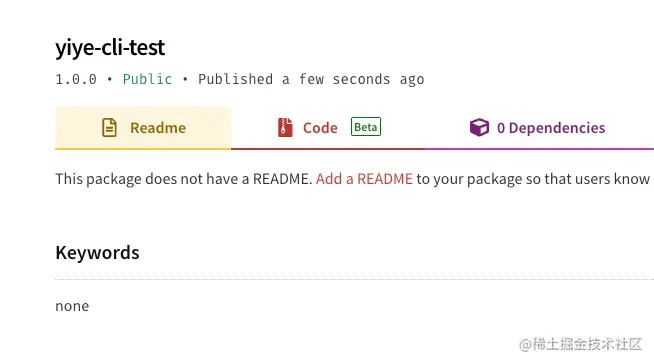Click the Readme document icon
The height and width of the screenshot is (364, 654).
(x=109, y=128)
